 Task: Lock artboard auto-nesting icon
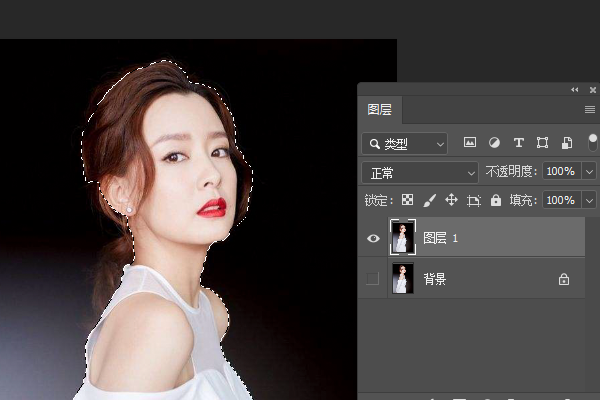474,200
